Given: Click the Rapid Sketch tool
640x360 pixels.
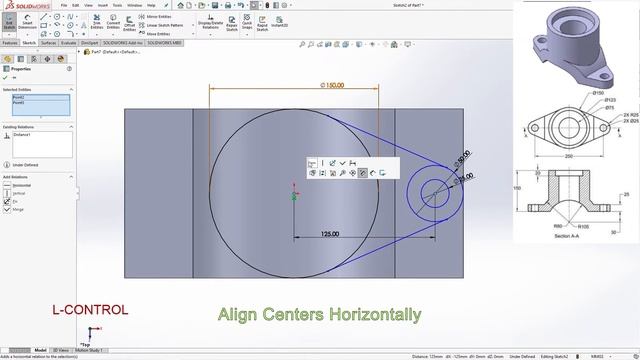Looking at the screenshot, I should pos(262,24).
